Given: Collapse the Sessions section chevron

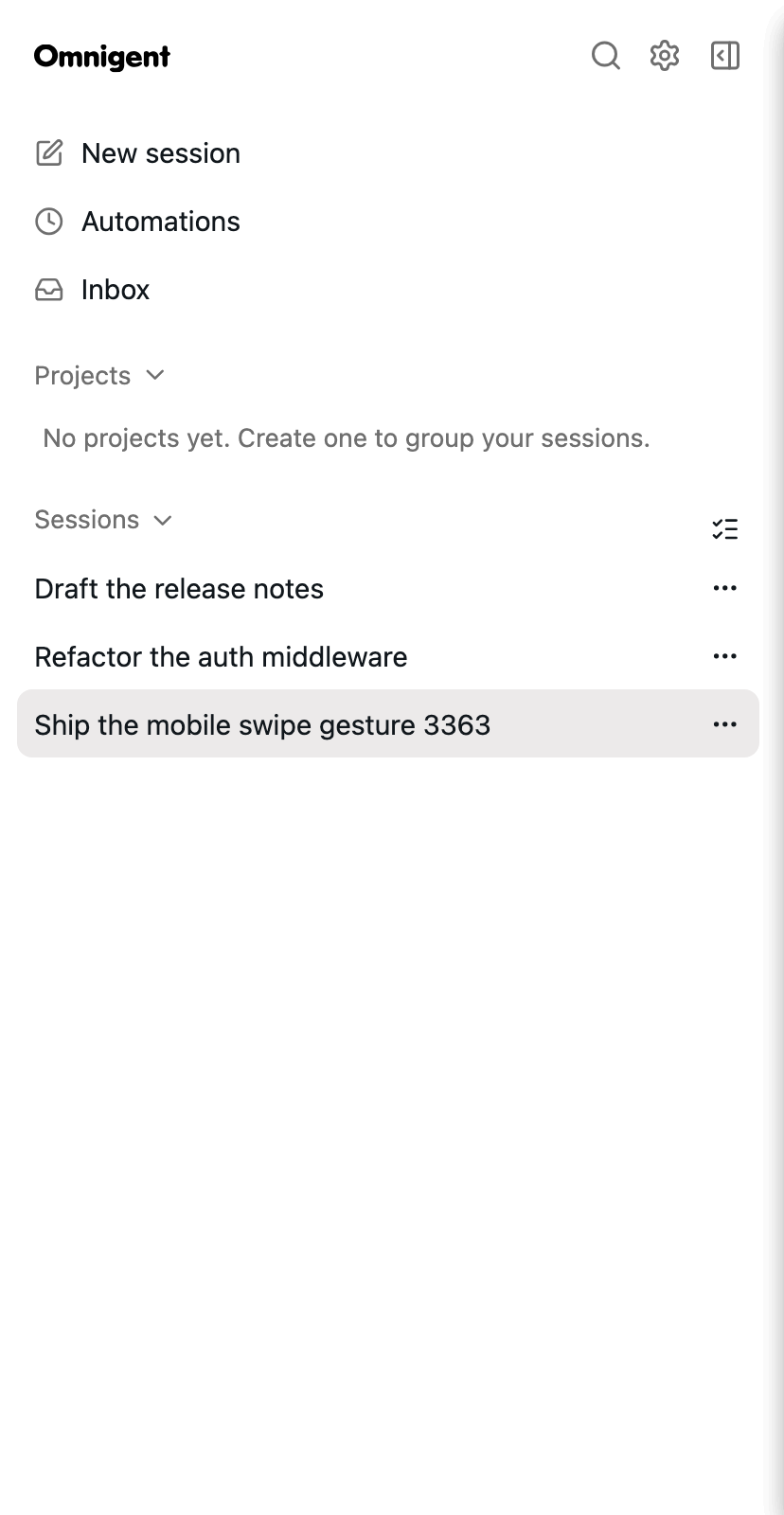Looking at the screenshot, I should click(163, 520).
